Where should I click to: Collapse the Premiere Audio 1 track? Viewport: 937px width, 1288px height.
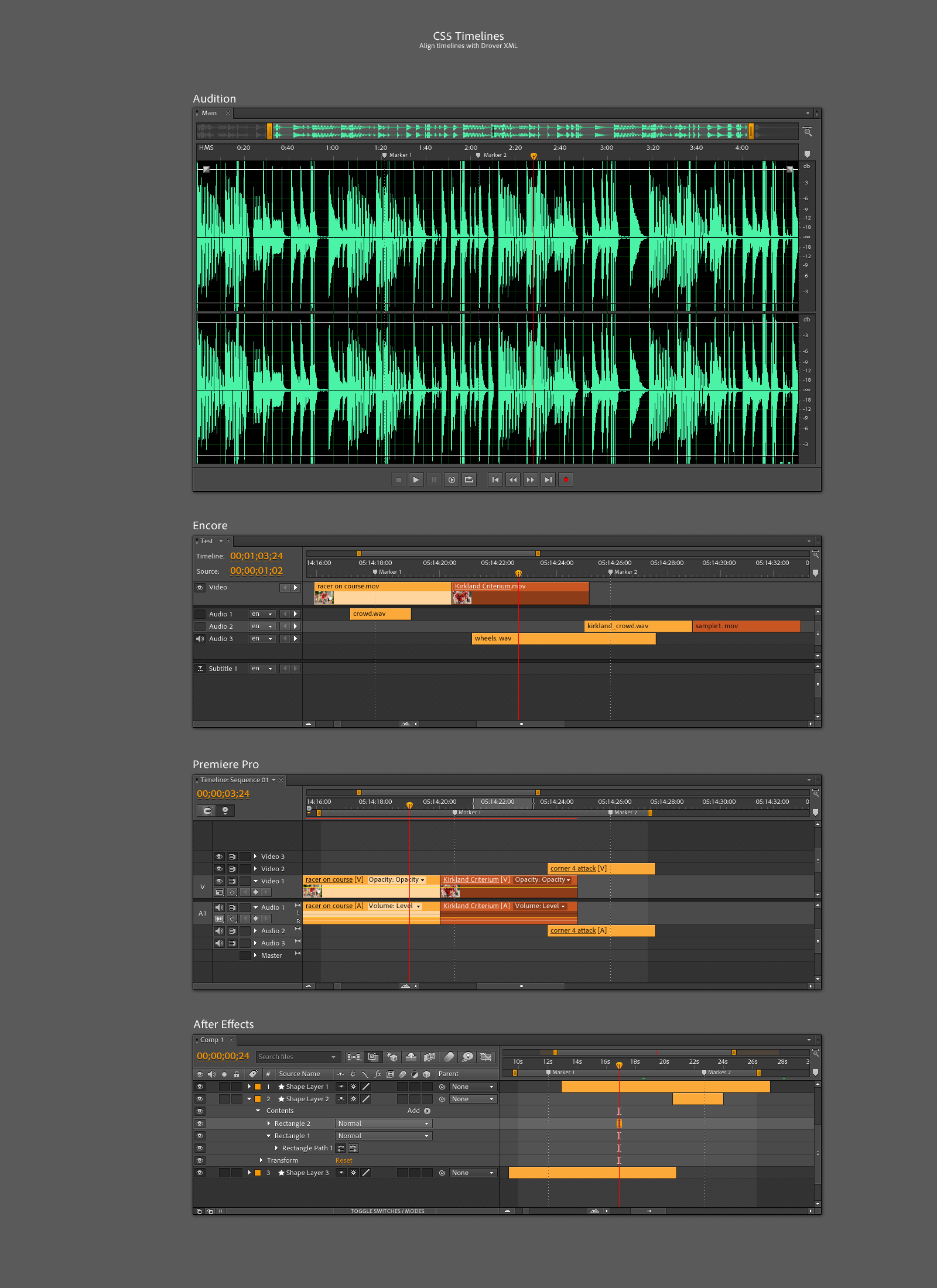point(255,907)
